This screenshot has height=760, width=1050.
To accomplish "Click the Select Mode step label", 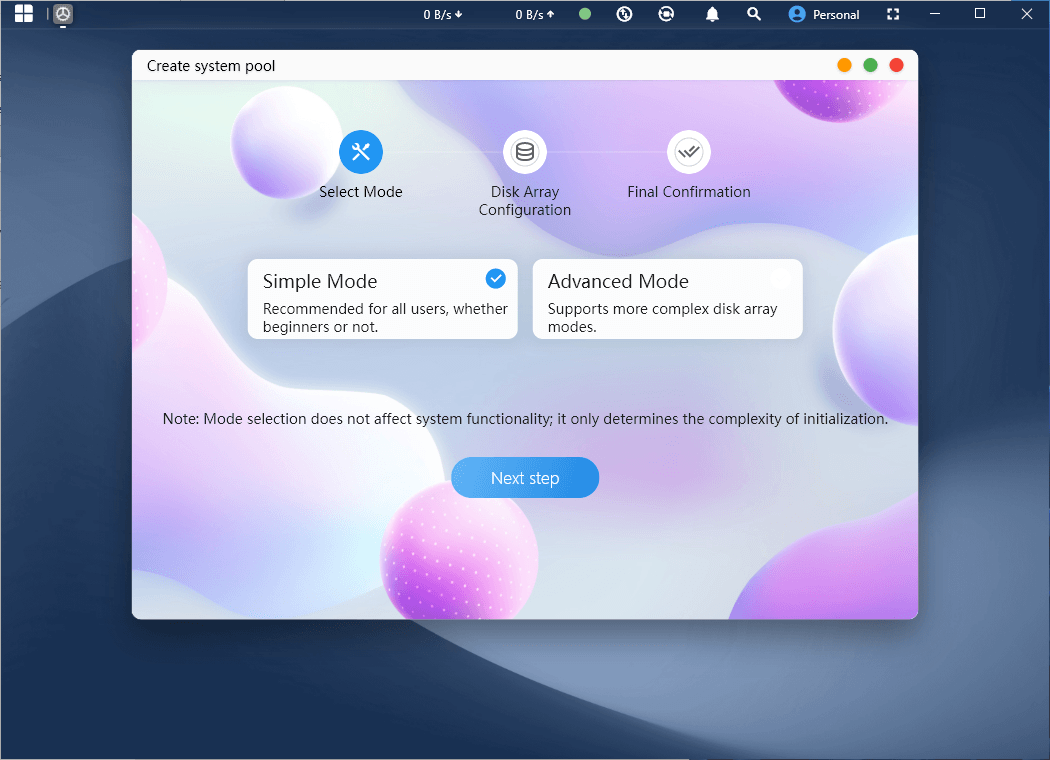I will click(x=361, y=192).
